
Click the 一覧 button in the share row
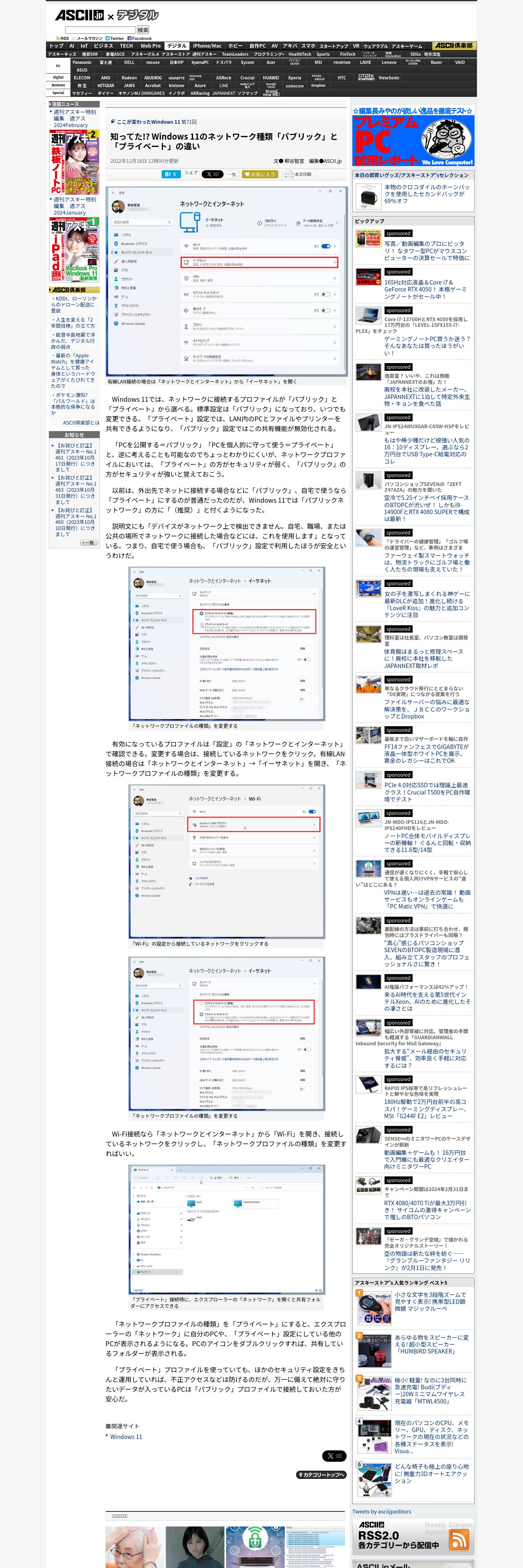click(232, 174)
